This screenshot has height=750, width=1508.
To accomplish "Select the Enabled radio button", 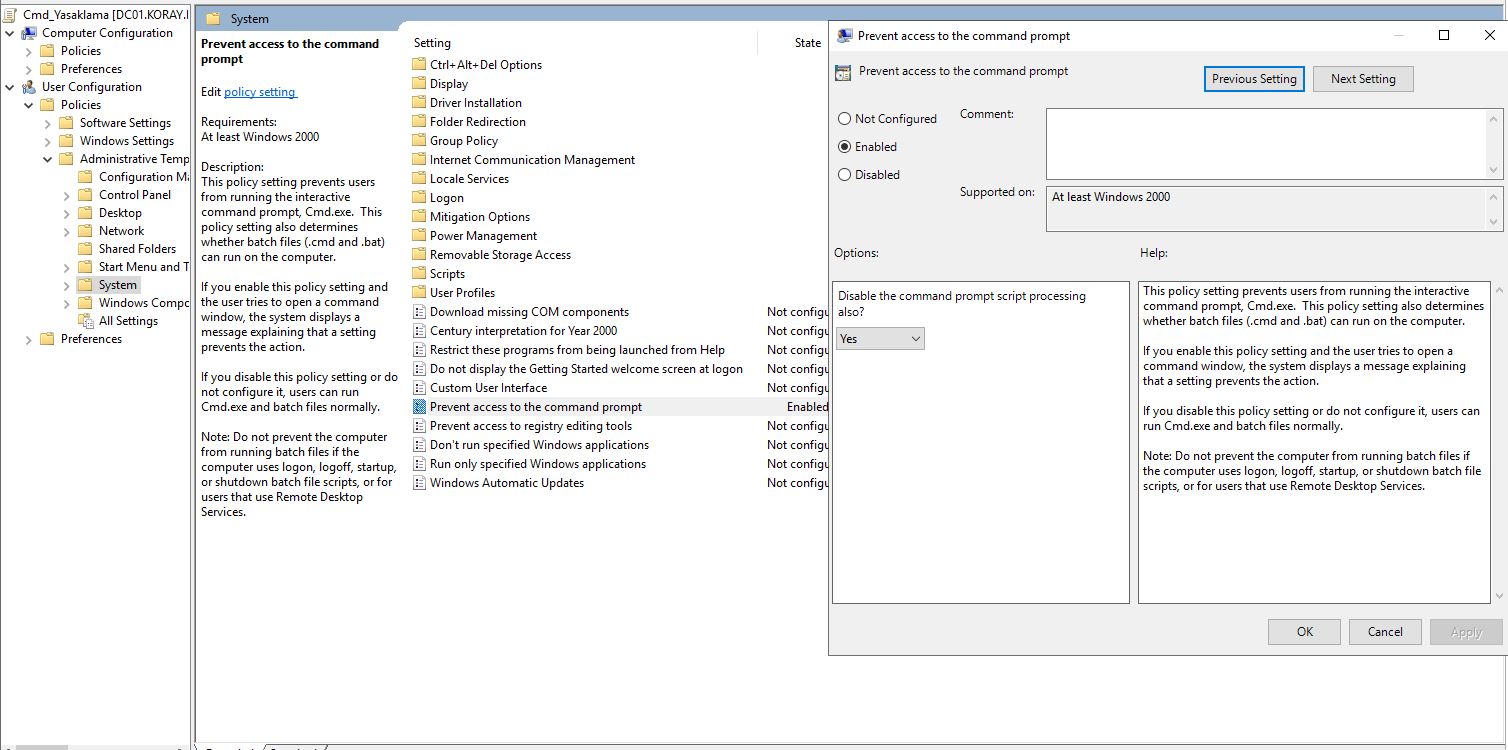I will tap(844, 146).
